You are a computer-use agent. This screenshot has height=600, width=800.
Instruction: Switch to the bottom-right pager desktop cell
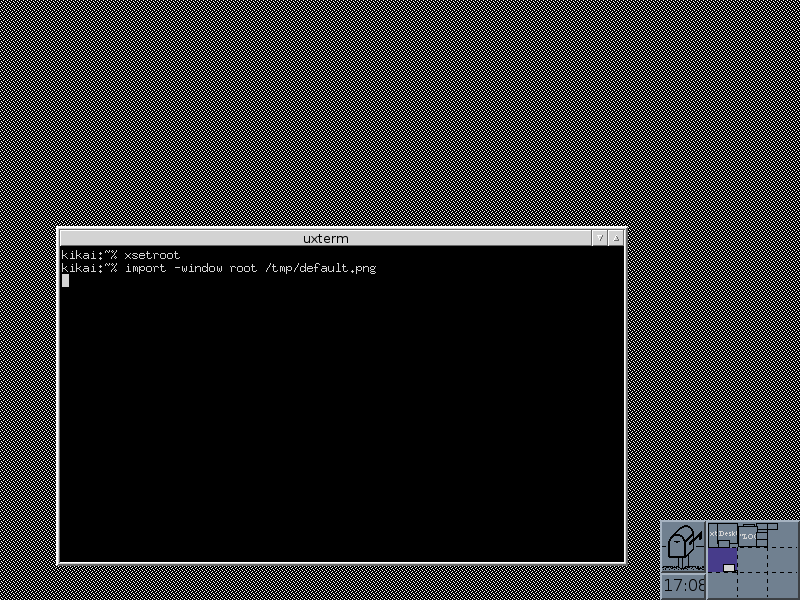coord(781,584)
